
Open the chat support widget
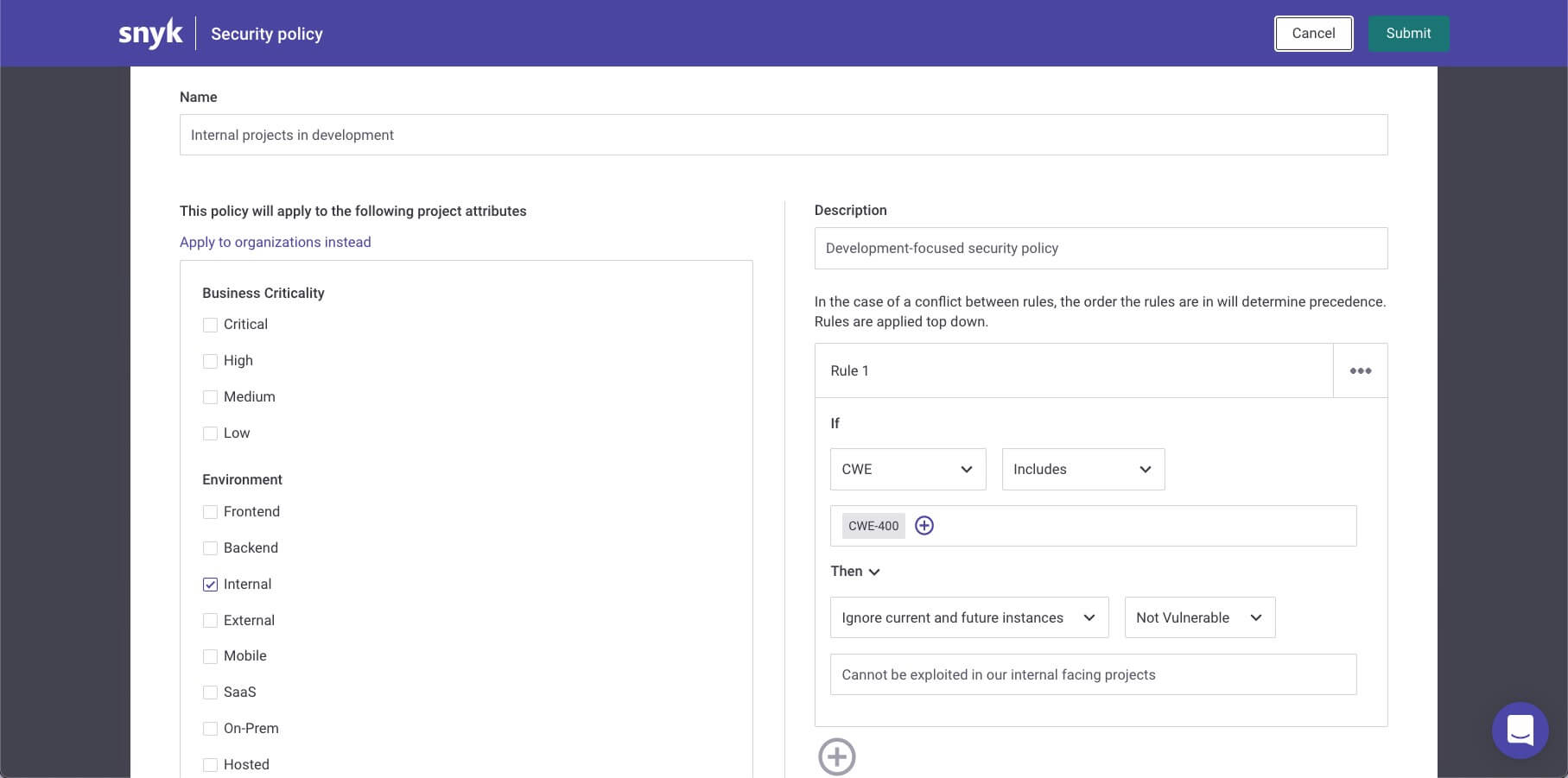1520,730
